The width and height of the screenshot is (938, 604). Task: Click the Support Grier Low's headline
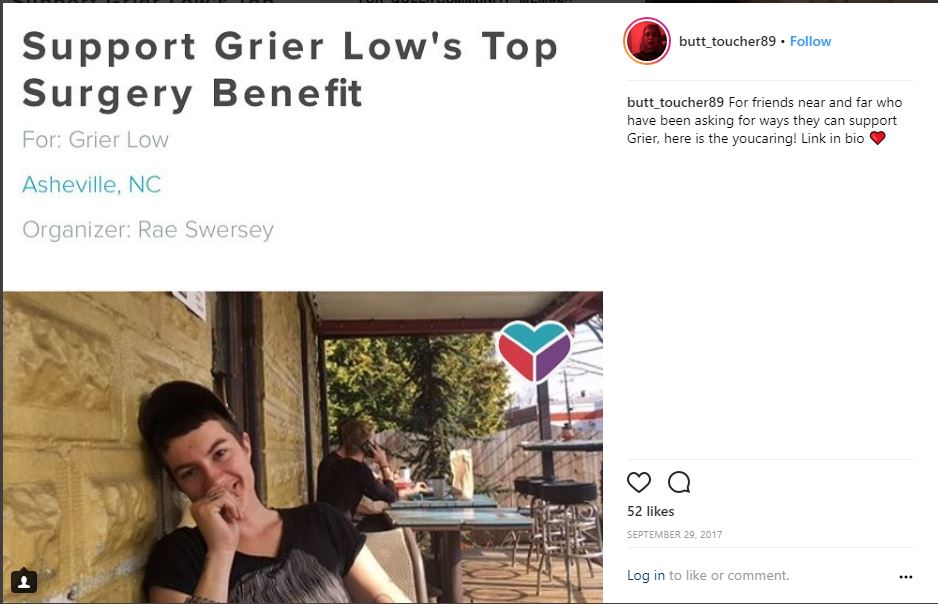pyautogui.click(x=290, y=69)
